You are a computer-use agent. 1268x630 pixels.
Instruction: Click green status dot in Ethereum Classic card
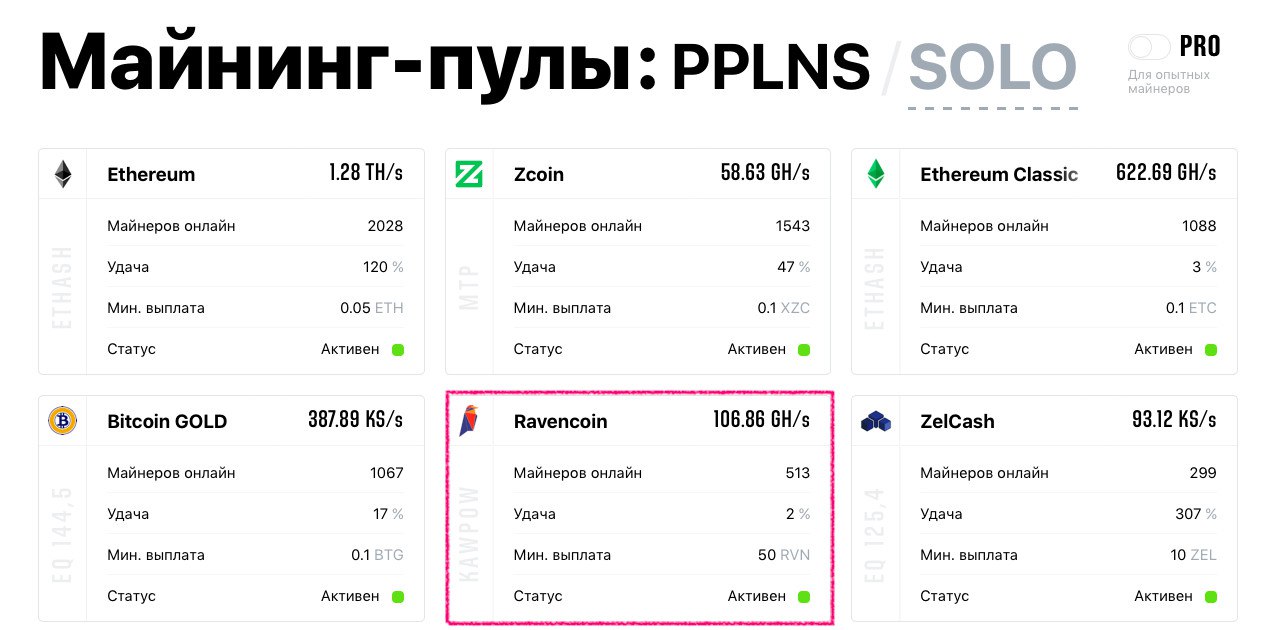pyautogui.click(x=1211, y=350)
